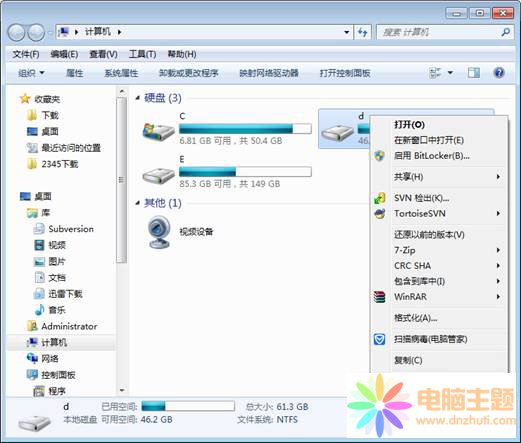Collapse the 其他 (1) group
The image size is (521, 443).
(137, 203)
